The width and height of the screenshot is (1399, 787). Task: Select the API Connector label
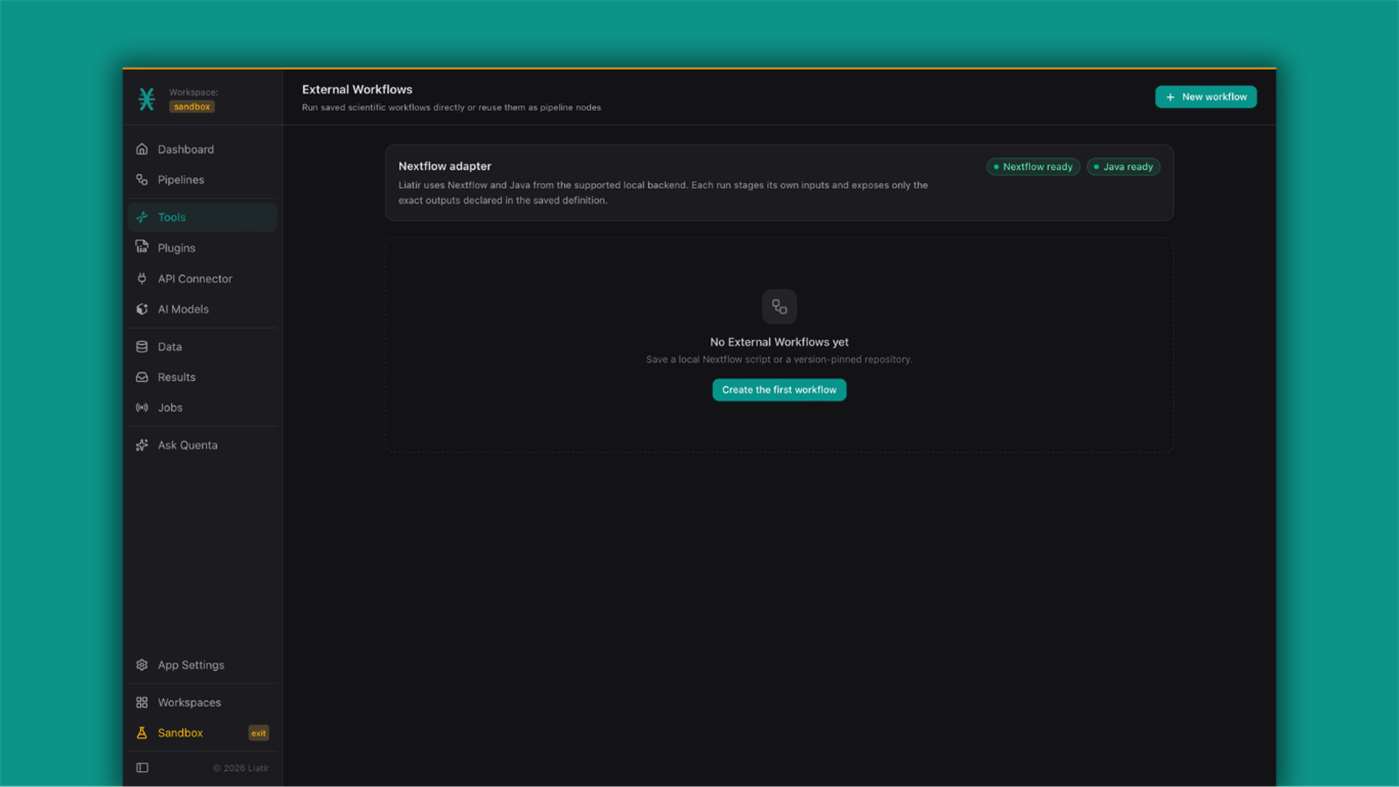(x=195, y=279)
